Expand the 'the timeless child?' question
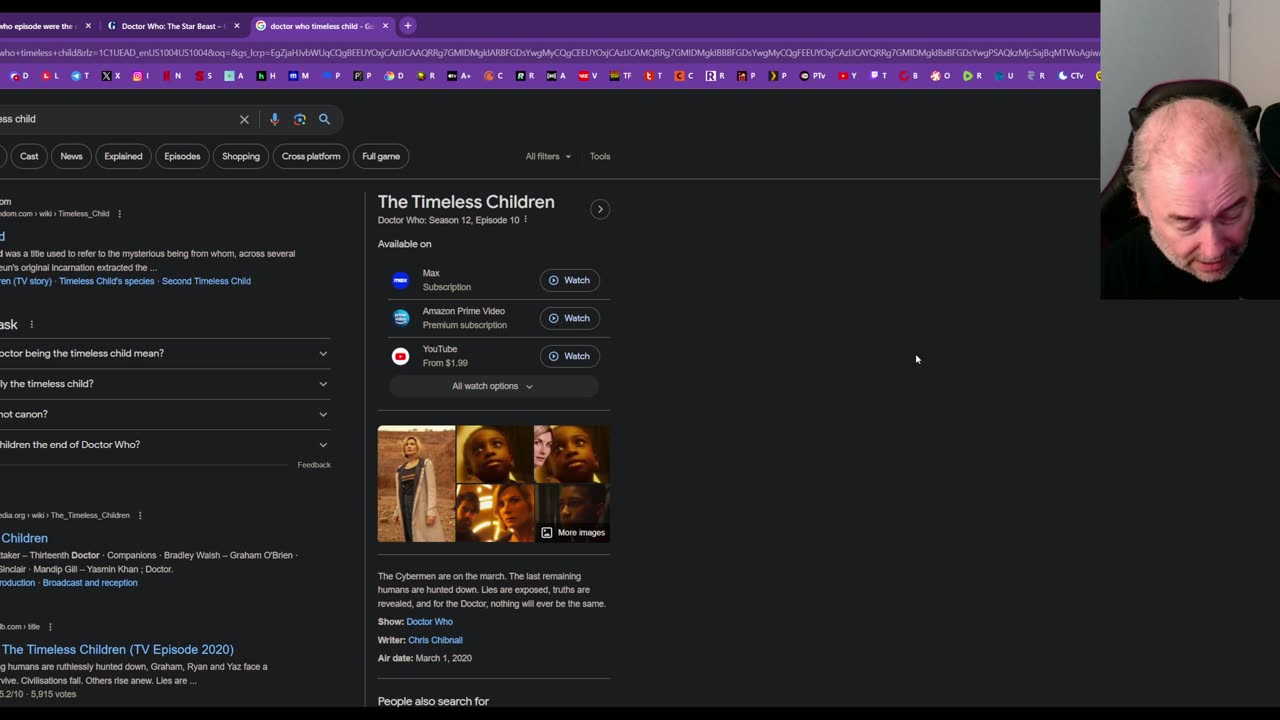This screenshot has width=1280, height=720. tap(165, 384)
